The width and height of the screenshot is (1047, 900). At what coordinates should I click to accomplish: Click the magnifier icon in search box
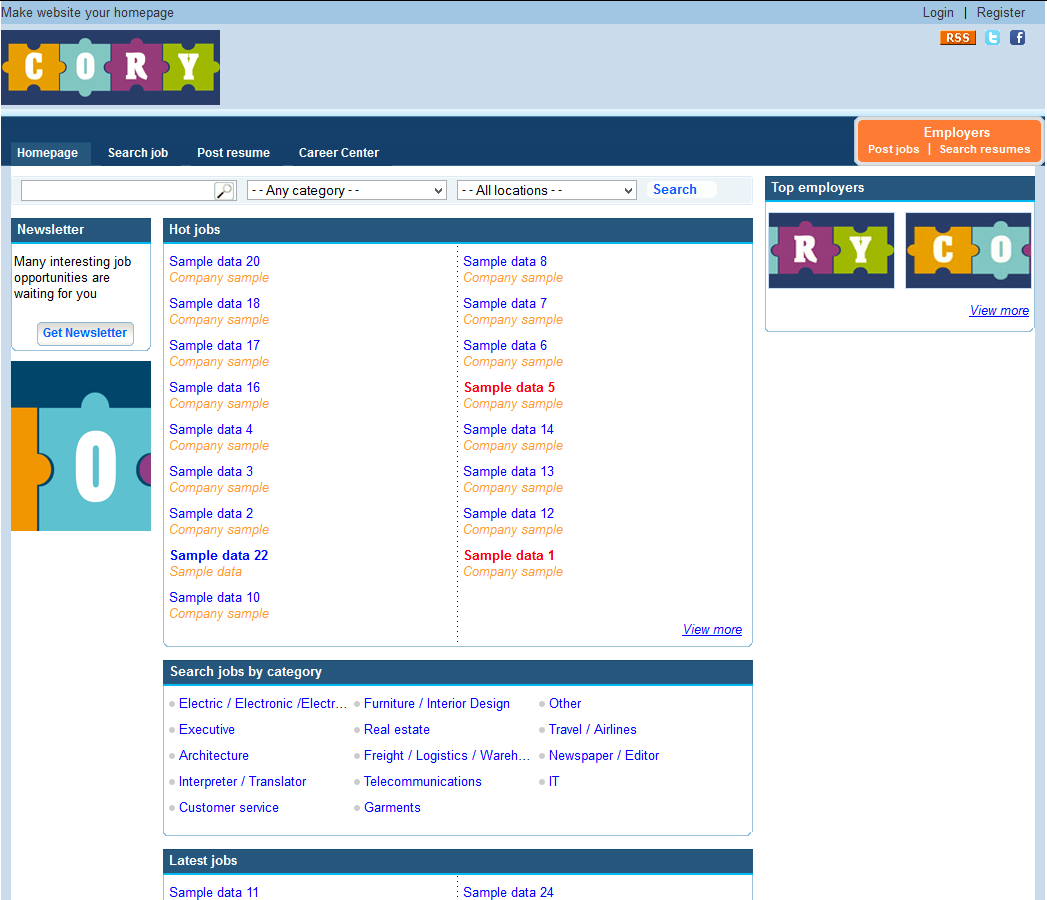(224, 190)
